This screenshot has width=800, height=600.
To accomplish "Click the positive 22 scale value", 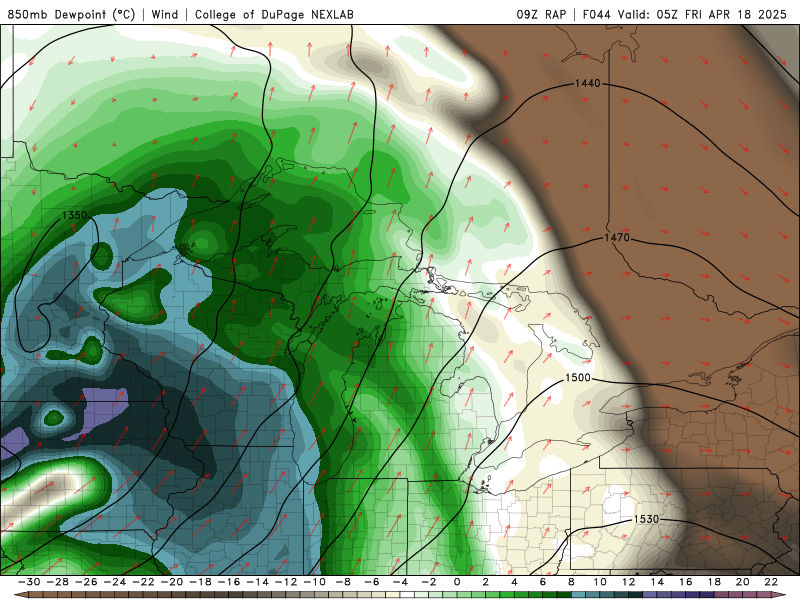I will coord(771,582).
